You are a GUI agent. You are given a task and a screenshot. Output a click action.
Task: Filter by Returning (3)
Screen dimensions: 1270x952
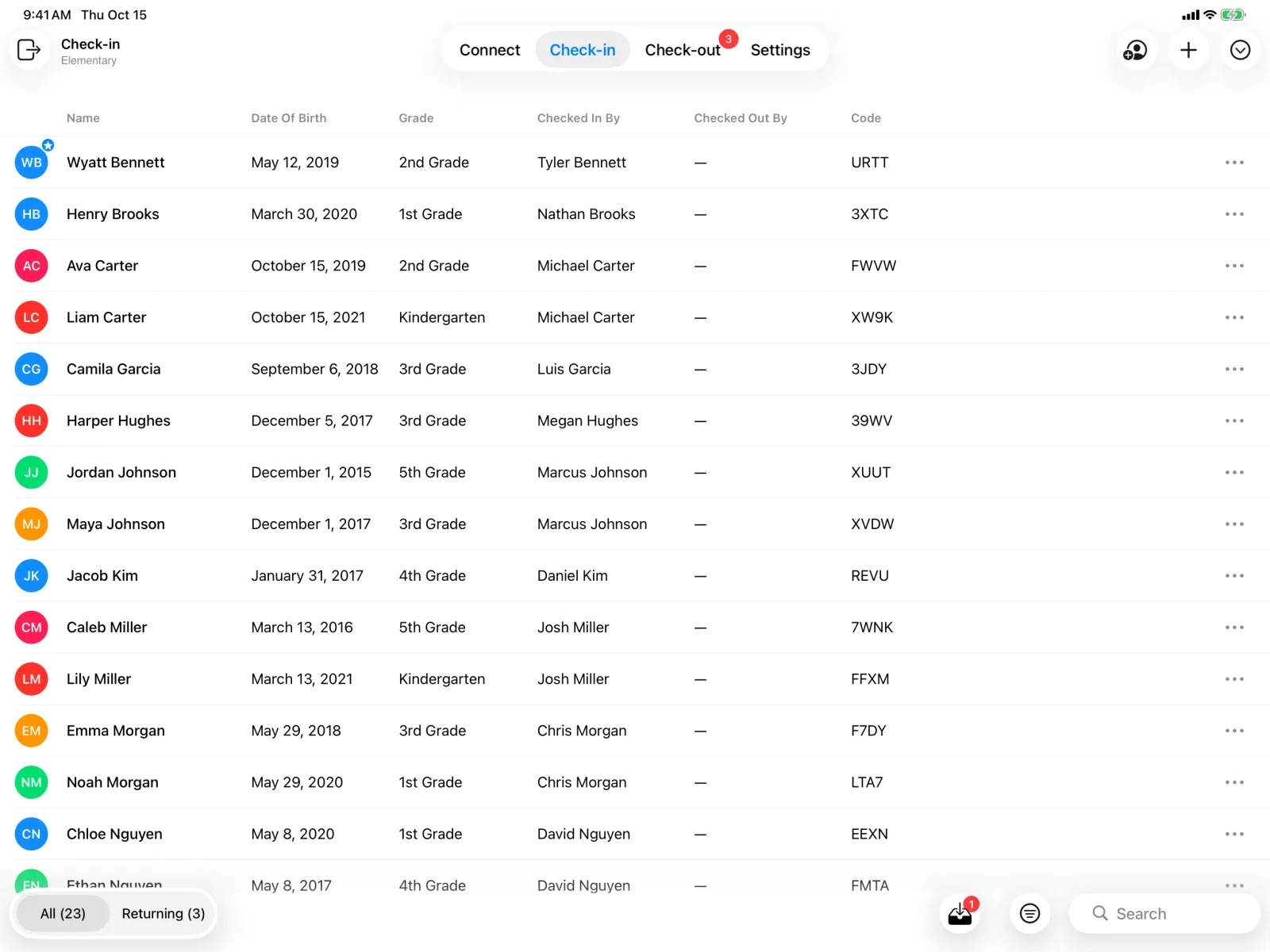[164, 914]
